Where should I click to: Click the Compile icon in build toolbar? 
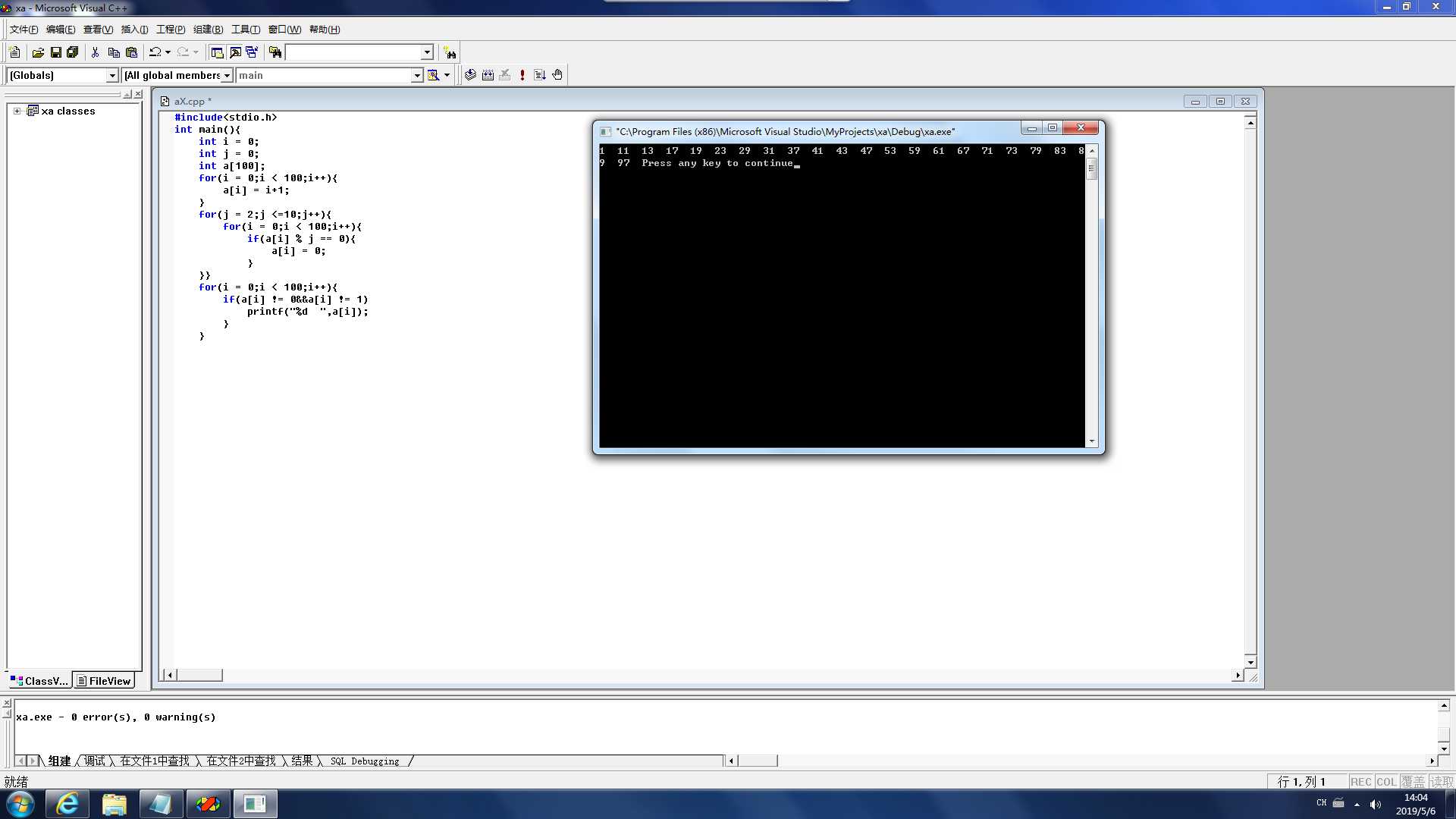tap(470, 75)
